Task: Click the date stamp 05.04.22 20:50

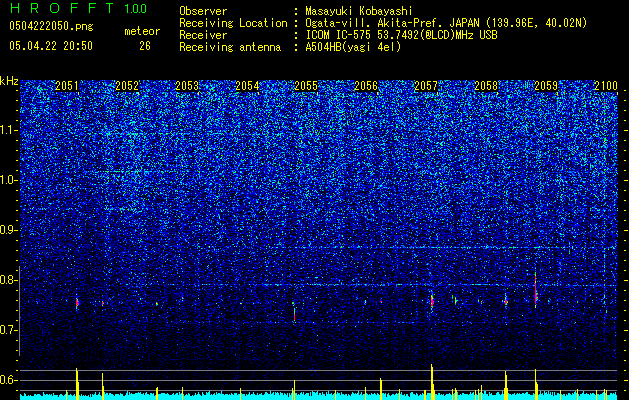Action: [51, 46]
